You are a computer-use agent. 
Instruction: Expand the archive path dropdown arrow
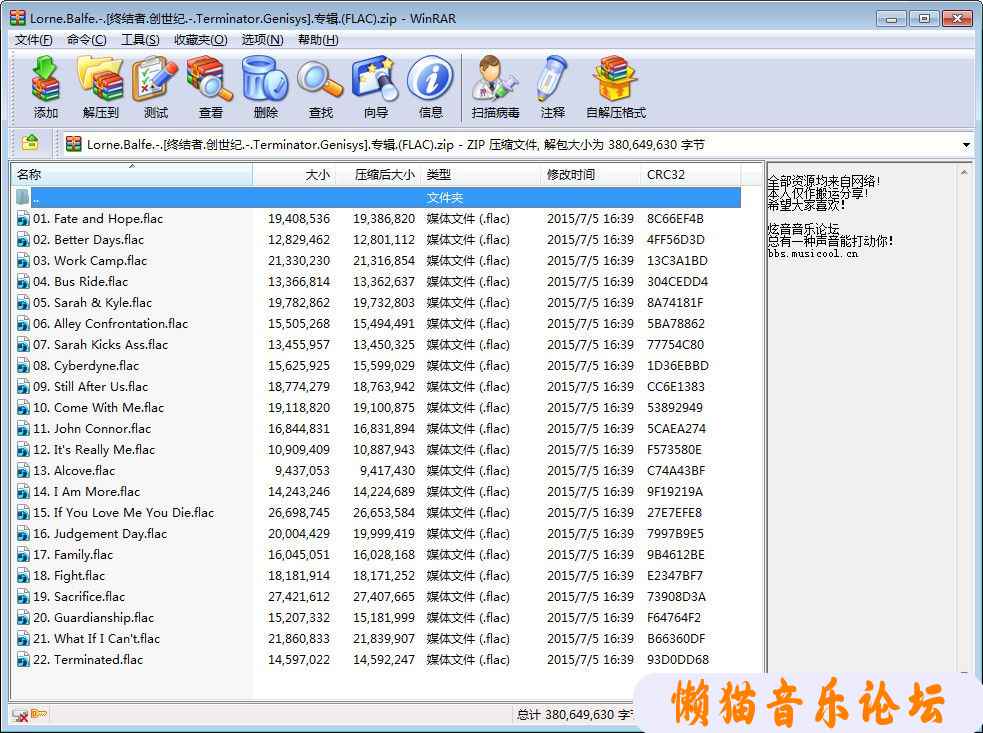(x=966, y=145)
